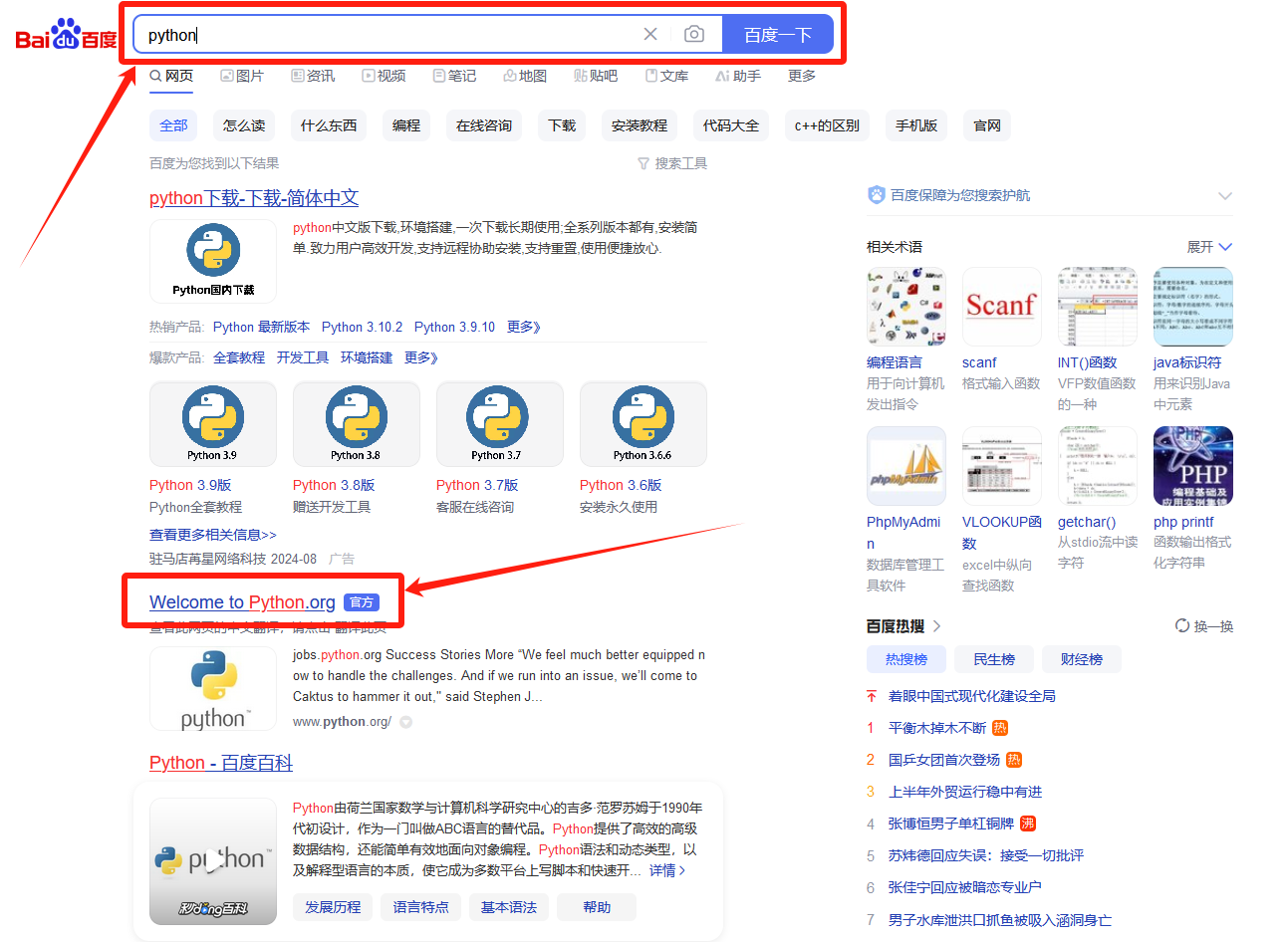
Task: Open the AI 助手 tab
Action: (738, 76)
